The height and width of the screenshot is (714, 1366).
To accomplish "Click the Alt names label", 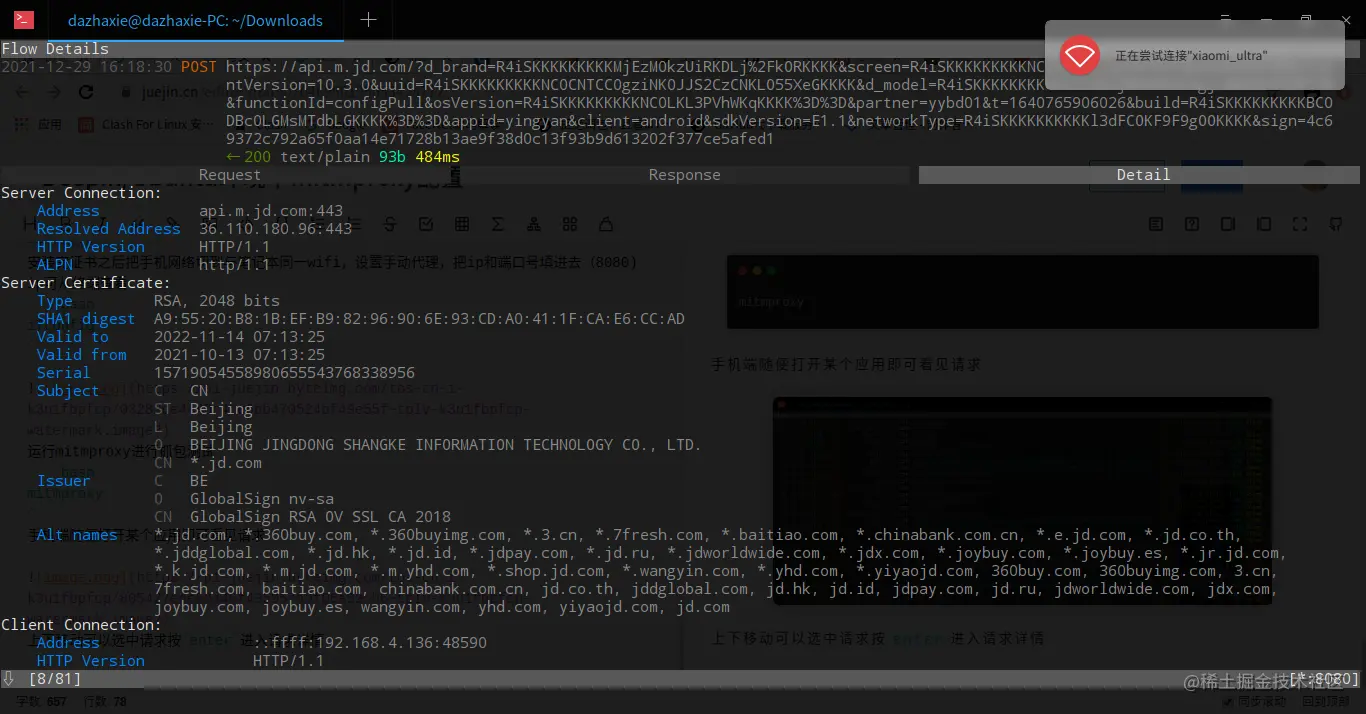I will click(x=77, y=535).
